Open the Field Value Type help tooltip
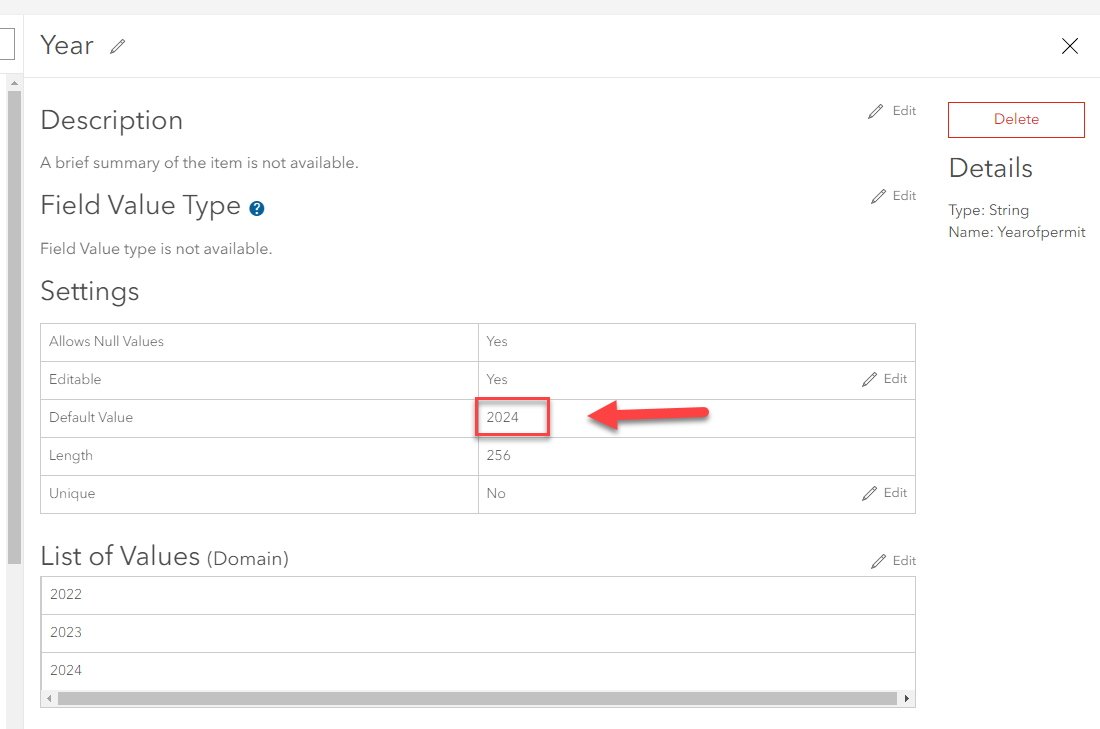Viewport: 1100px width, 729px height. pyautogui.click(x=257, y=208)
